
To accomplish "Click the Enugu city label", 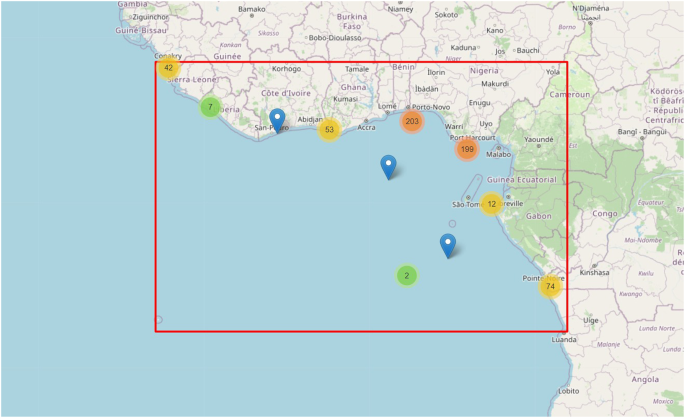I will coord(480,103).
